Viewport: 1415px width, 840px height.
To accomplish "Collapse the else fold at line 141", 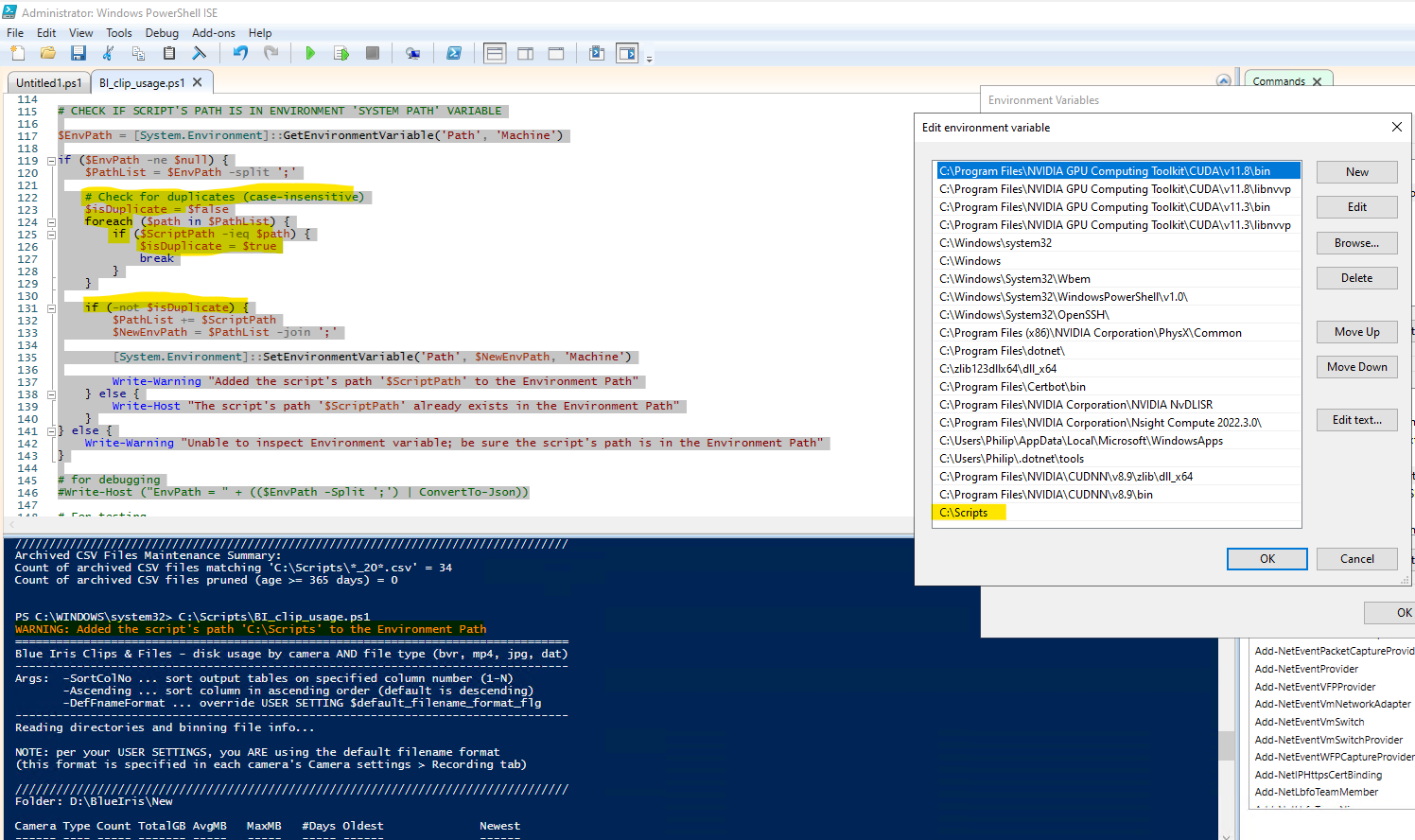I will (51, 431).
